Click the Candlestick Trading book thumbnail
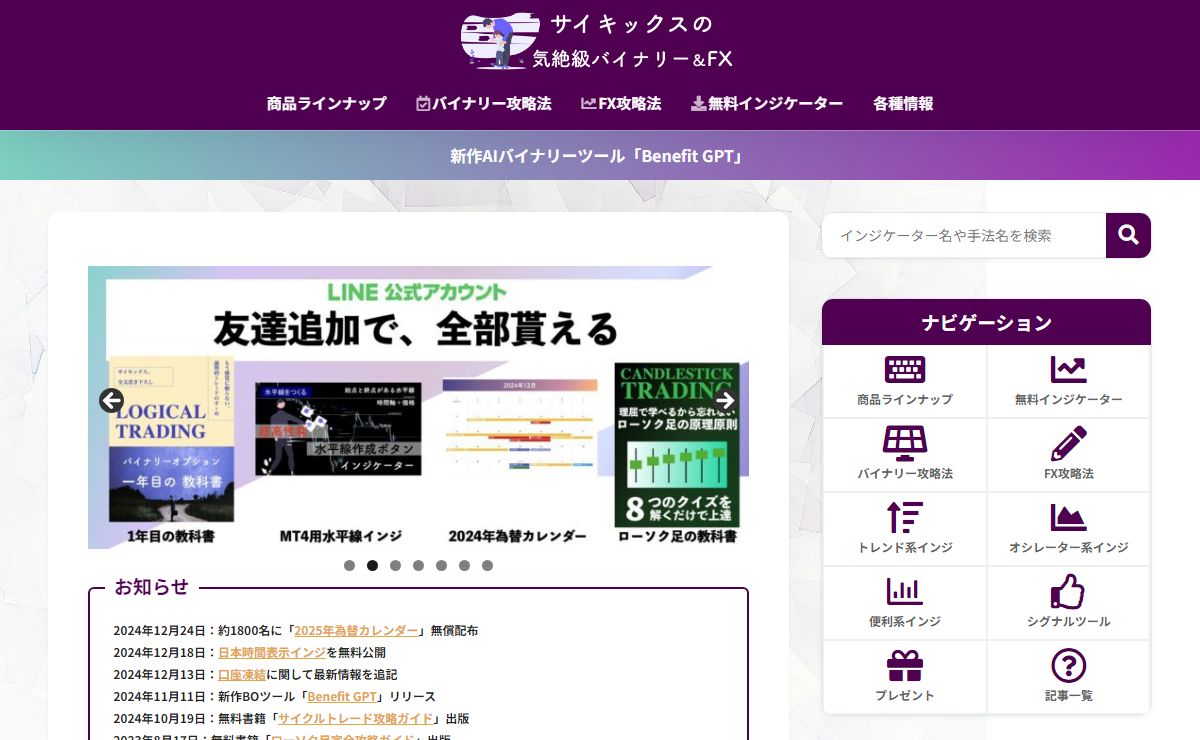 pos(677,444)
